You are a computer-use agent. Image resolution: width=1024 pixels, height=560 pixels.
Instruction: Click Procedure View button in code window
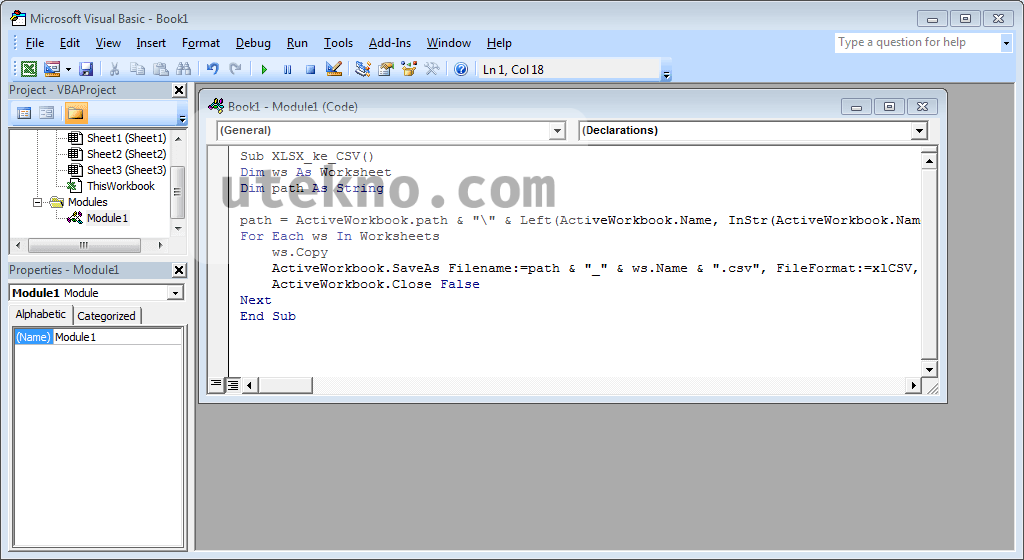click(x=216, y=385)
